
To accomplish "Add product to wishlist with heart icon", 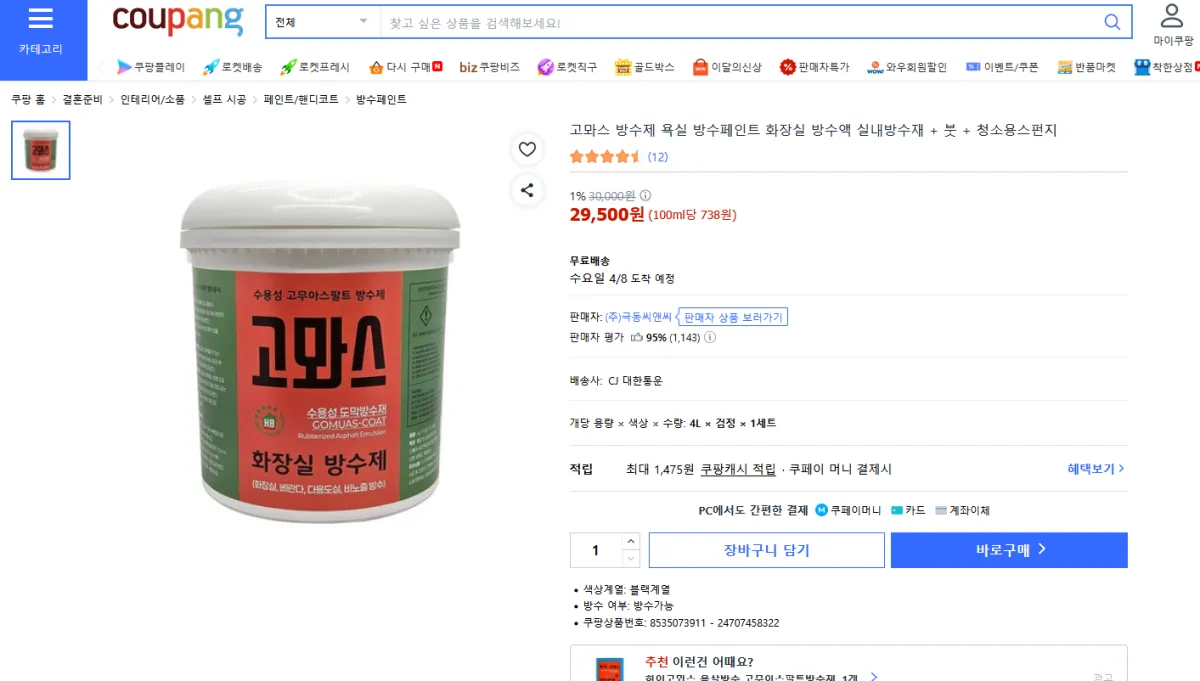I will (x=527, y=150).
